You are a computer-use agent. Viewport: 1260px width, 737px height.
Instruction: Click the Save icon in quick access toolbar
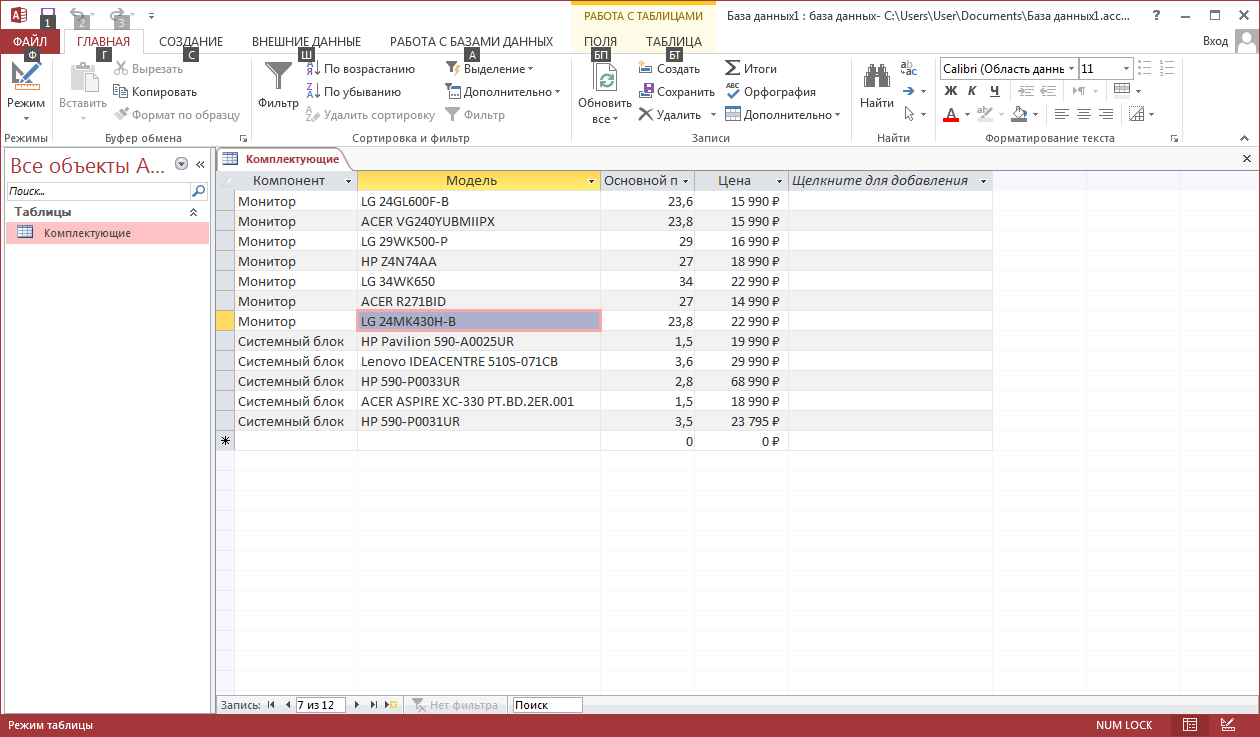tap(47, 15)
